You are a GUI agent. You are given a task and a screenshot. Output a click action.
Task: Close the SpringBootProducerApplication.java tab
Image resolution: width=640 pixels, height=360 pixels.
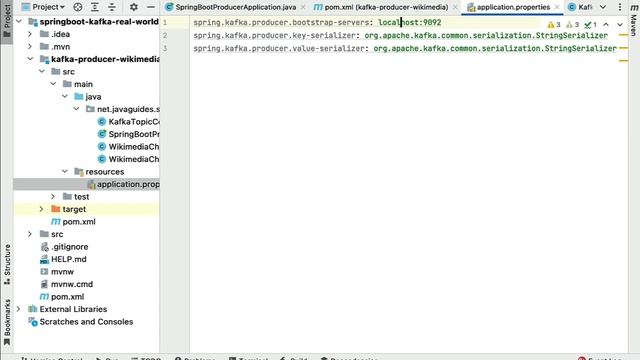303,7
